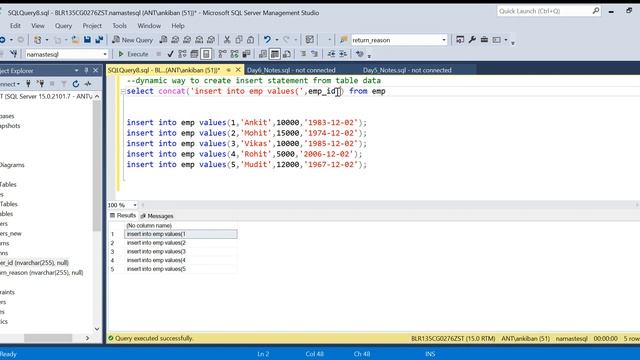Click the Query Options icon

(194, 54)
